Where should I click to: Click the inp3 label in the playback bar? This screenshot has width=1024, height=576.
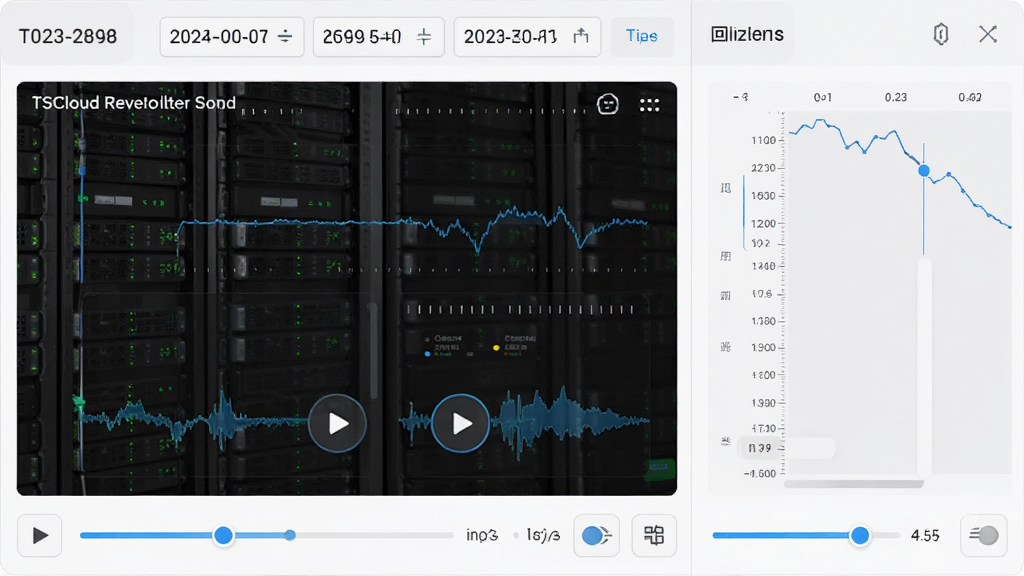click(x=482, y=536)
